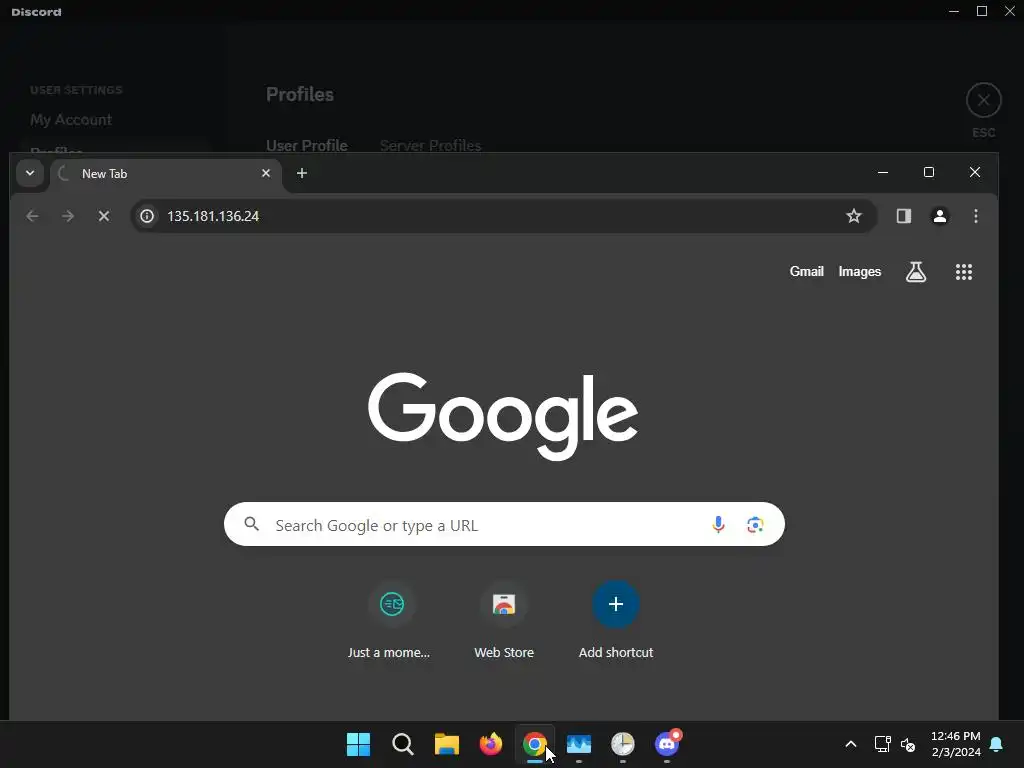This screenshot has width=1024, height=768.
Task: Close Discord settings with ESC button
Action: (984, 101)
